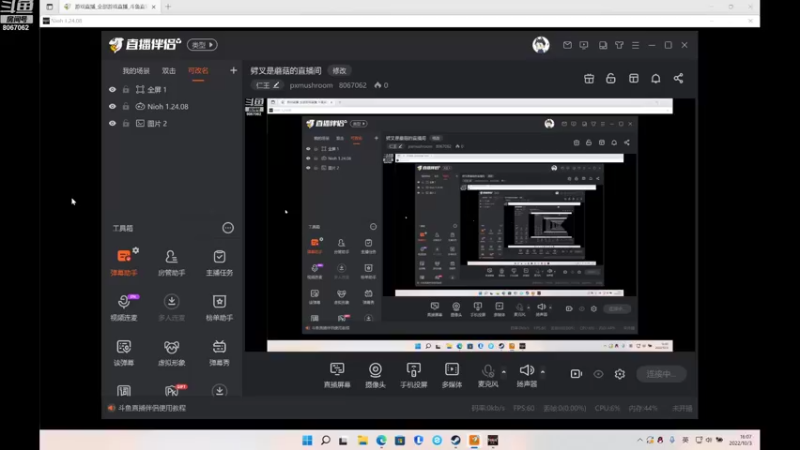Open settings gear beside 连接中 button
The width and height of the screenshot is (800, 450).
[620, 374]
